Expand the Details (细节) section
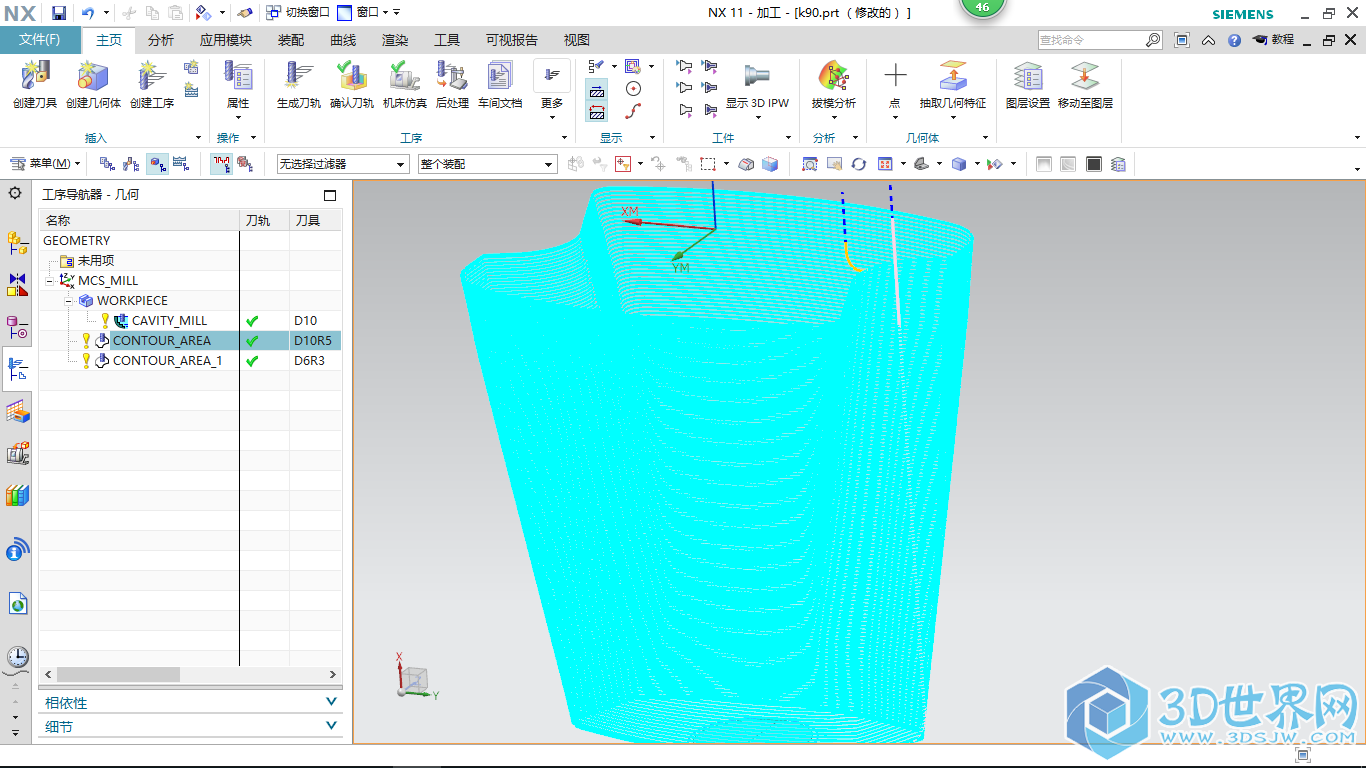 tap(190, 726)
